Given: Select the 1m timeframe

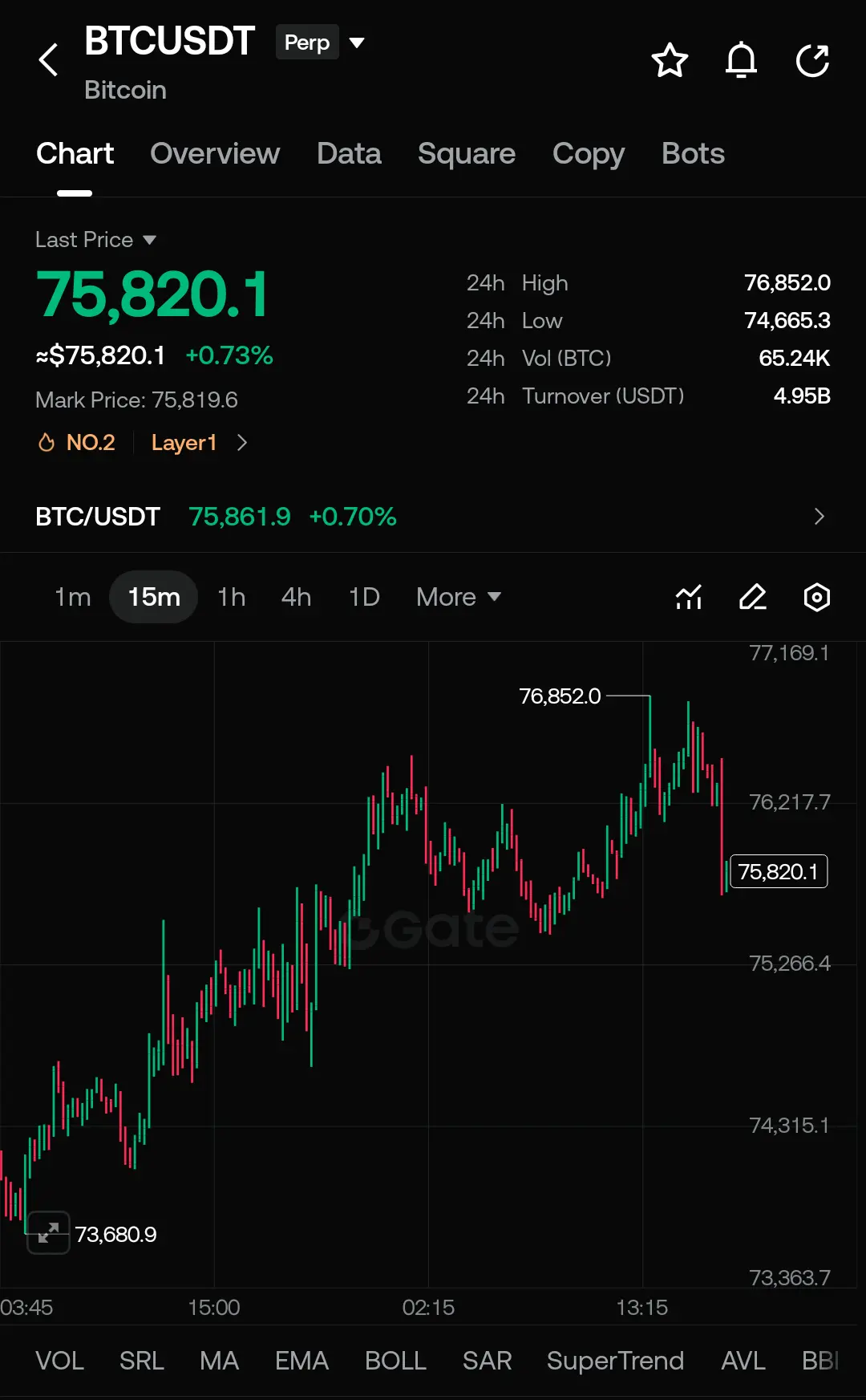Looking at the screenshot, I should (72, 597).
